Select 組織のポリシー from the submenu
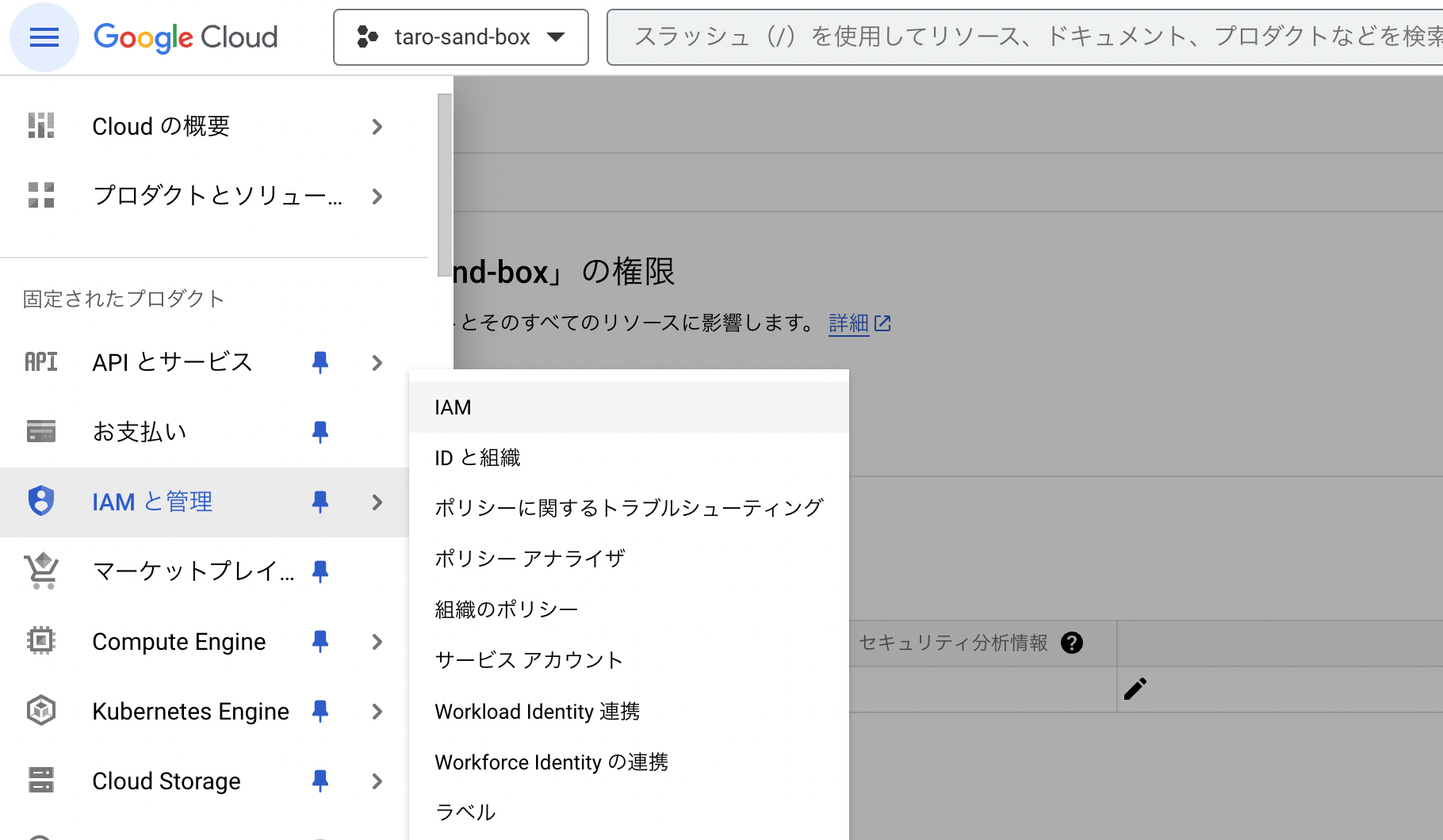The width and height of the screenshot is (1443, 840). click(629, 609)
